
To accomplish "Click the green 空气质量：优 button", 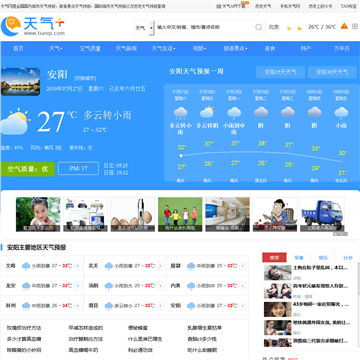I will pos(28,169).
